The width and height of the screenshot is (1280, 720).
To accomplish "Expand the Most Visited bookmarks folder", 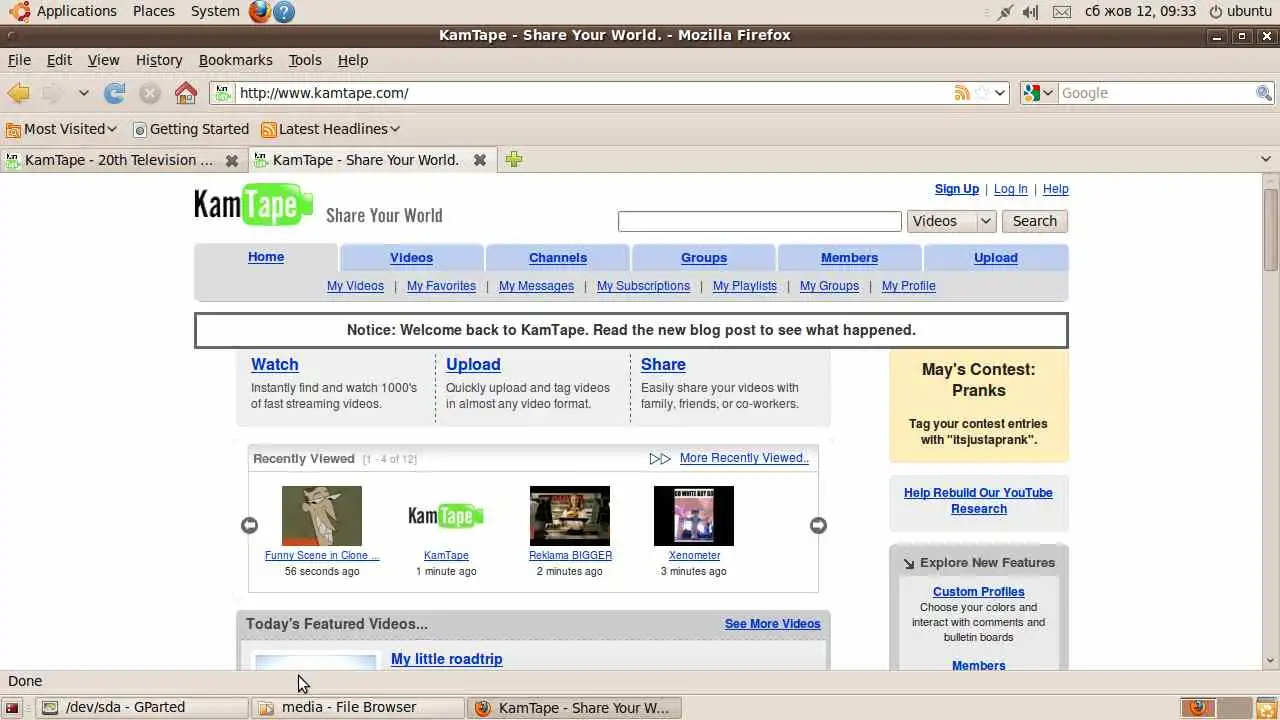I will point(62,129).
